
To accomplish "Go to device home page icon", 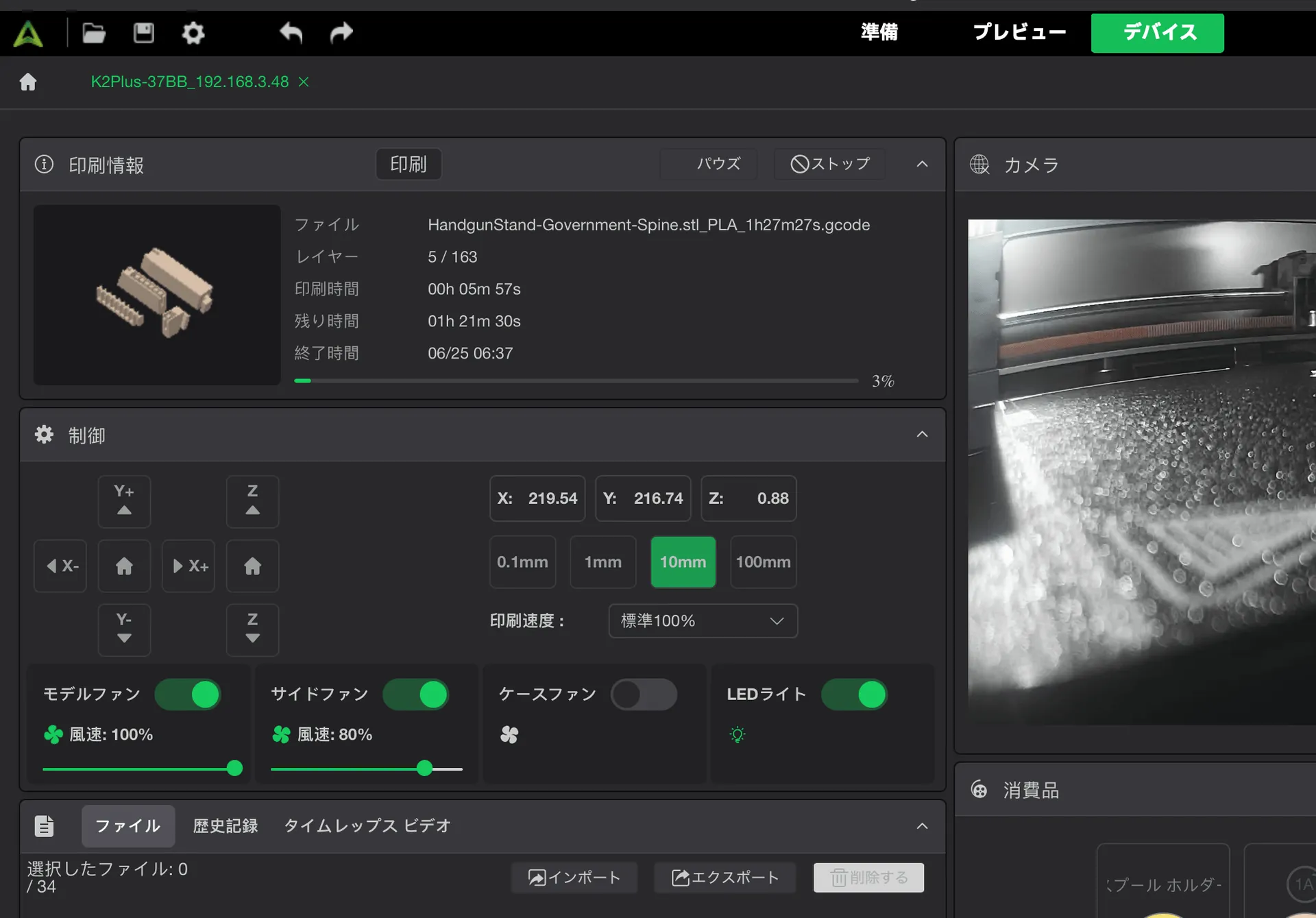I will (x=28, y=82).
